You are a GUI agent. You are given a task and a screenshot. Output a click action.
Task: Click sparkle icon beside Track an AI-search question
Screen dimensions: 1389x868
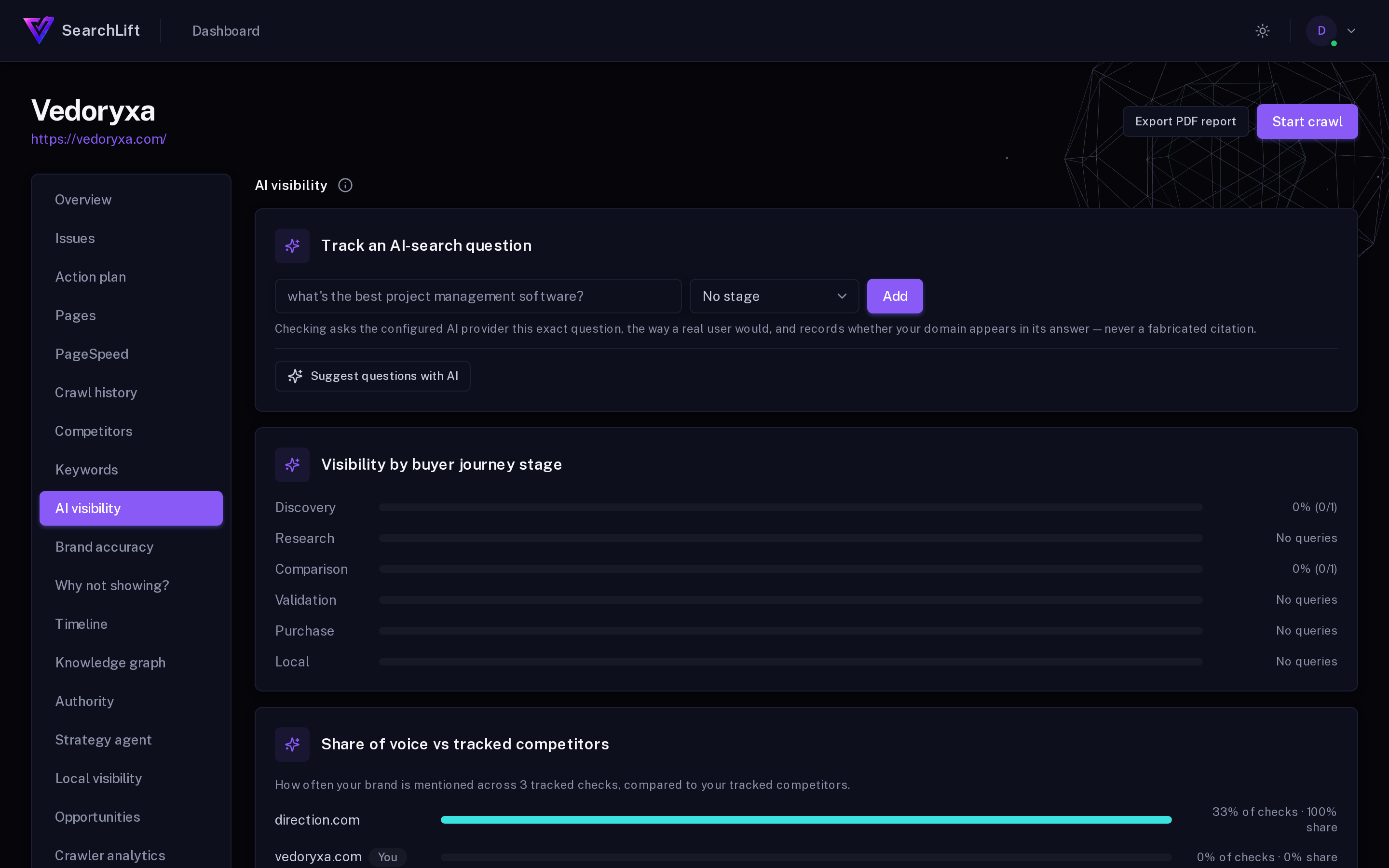tap(292, 246)
